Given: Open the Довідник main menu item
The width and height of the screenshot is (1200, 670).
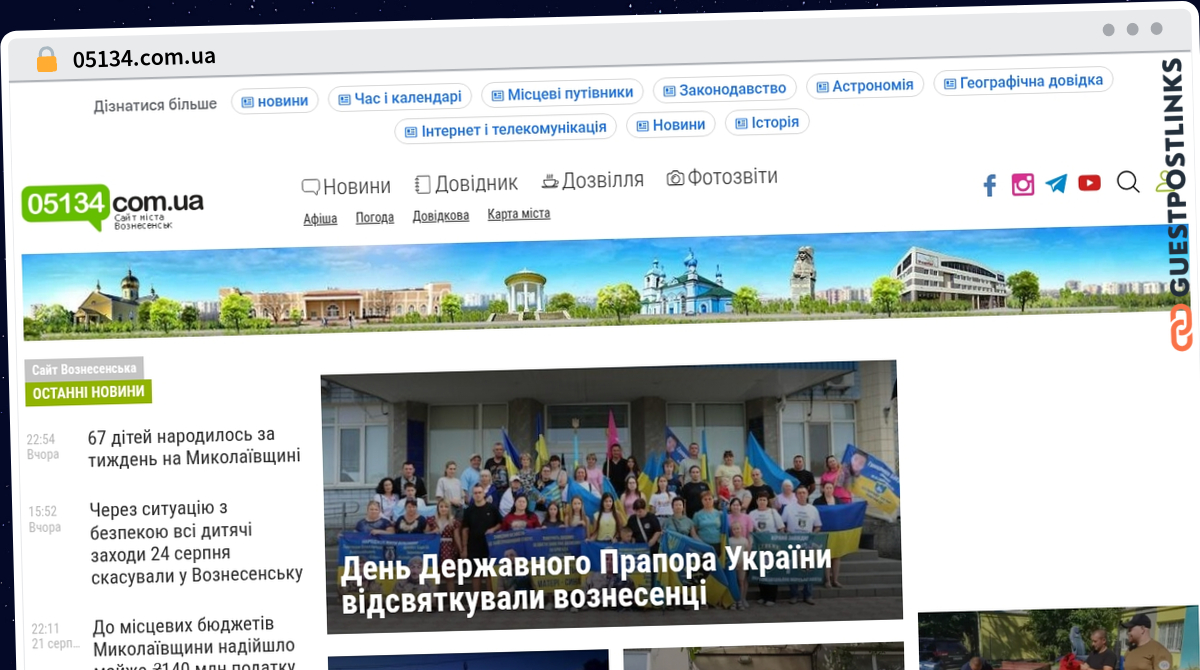Looking at the screenshot, I should [x=466, y=183].
